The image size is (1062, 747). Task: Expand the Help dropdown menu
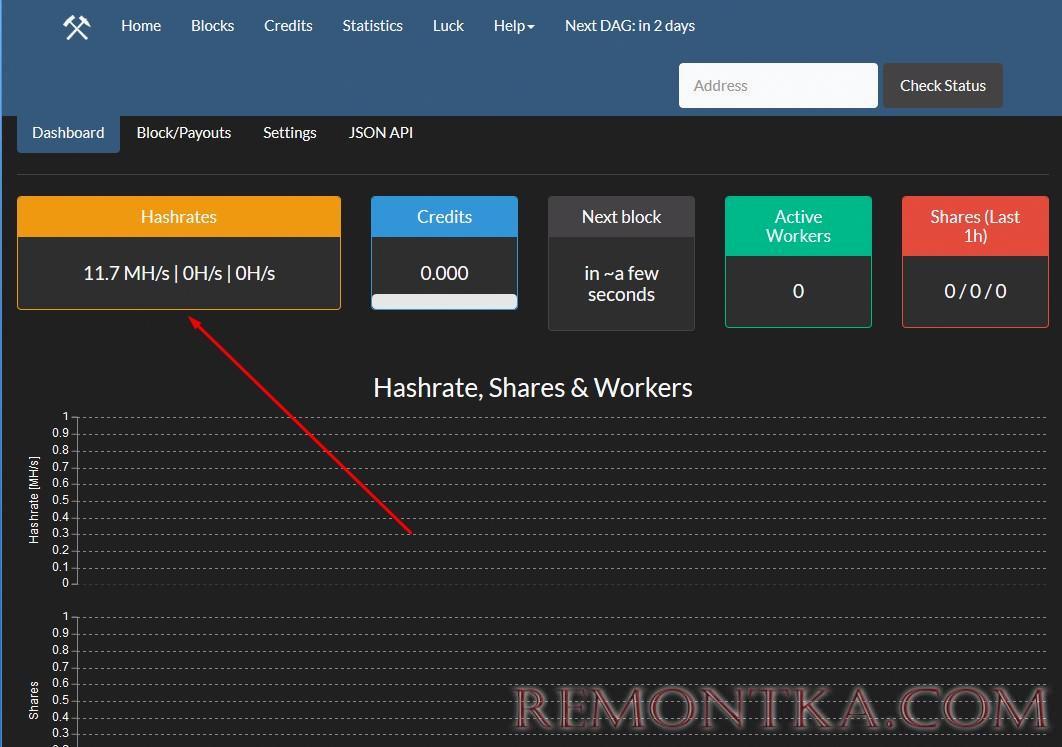coord(513,26)
